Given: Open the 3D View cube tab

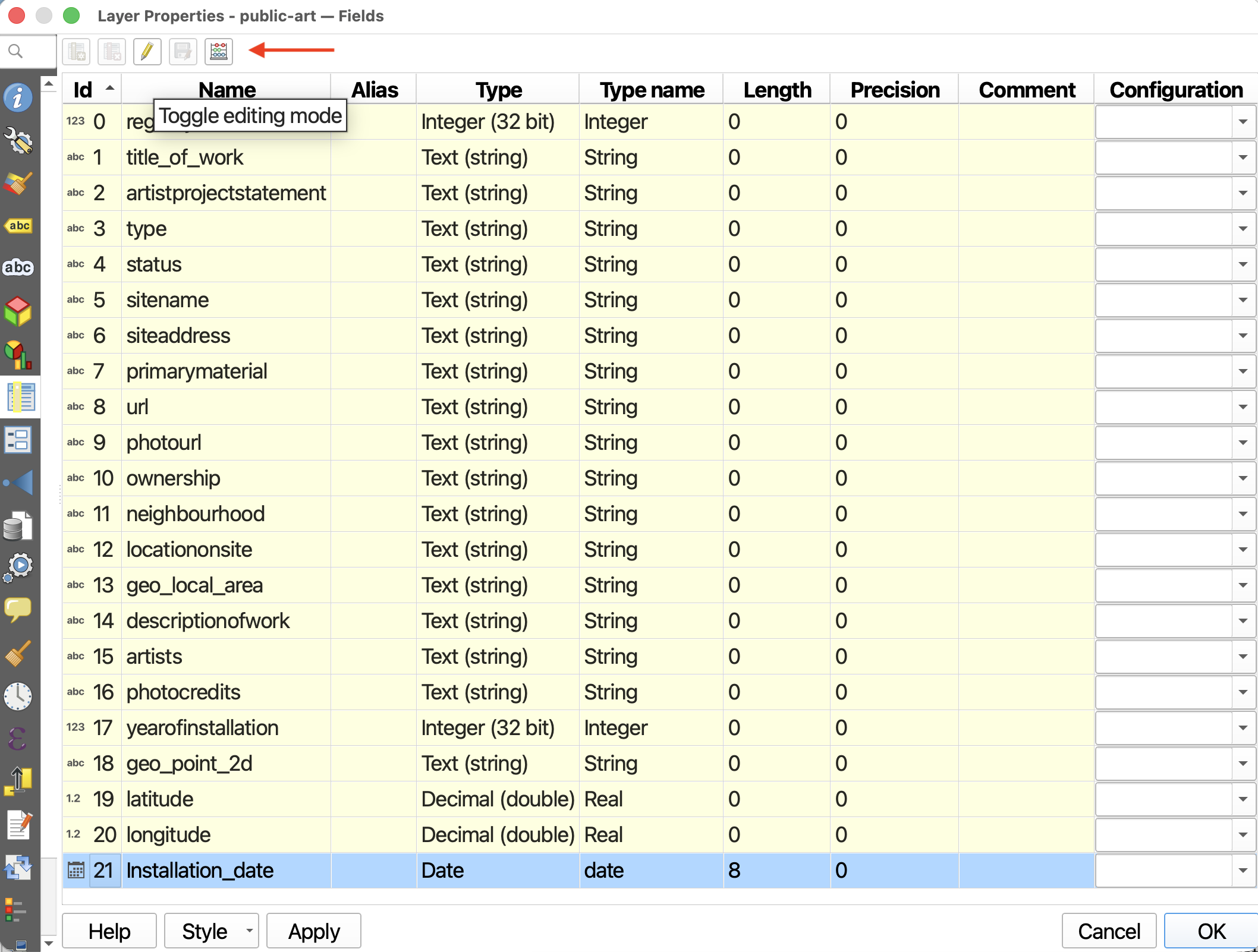Looking at the screenshot, I should [x=18, y=311].
